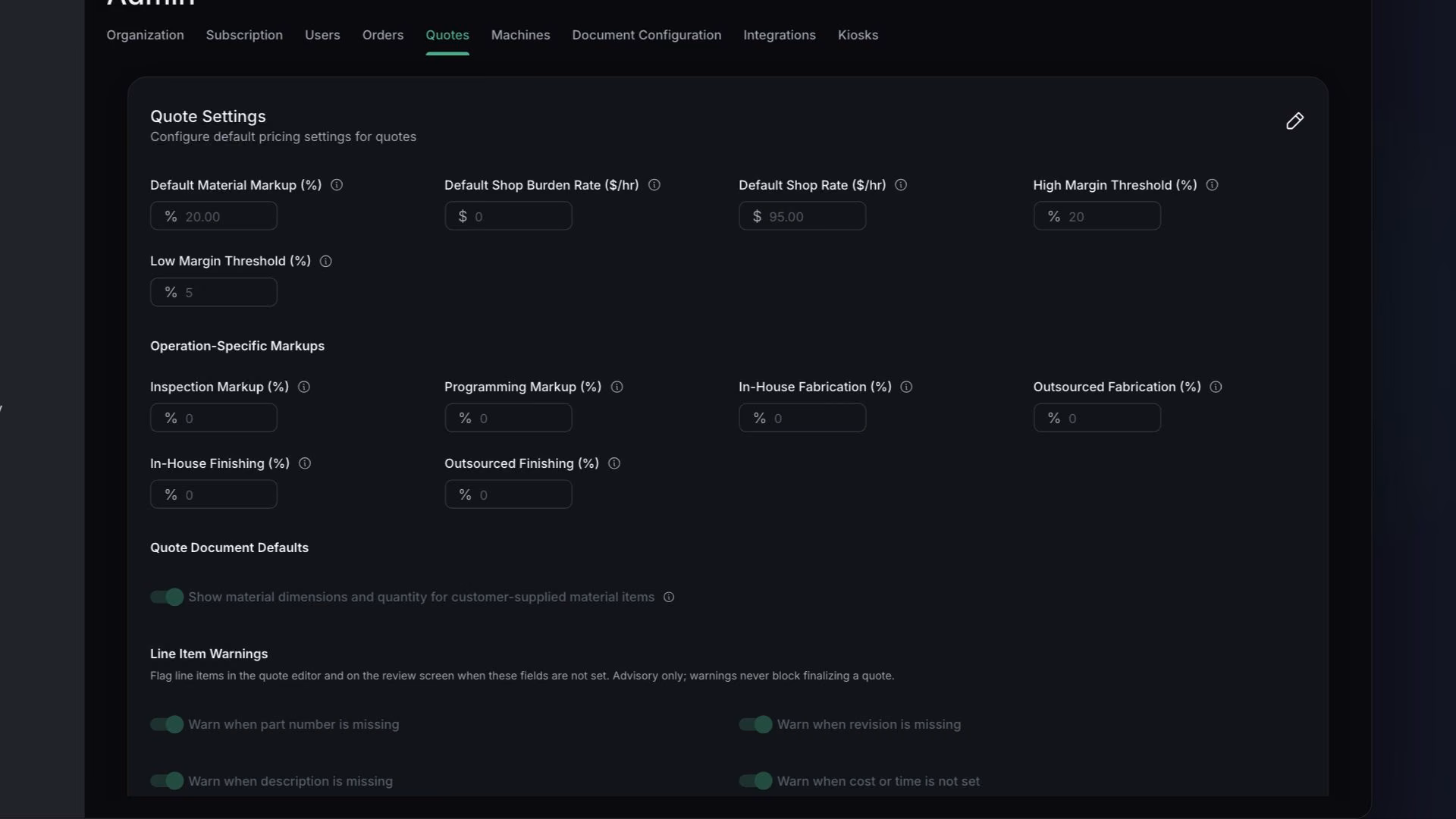Screen dimensions: 1456x819
Task: Toggle warn when part number is missing
Action: (167, 724)
